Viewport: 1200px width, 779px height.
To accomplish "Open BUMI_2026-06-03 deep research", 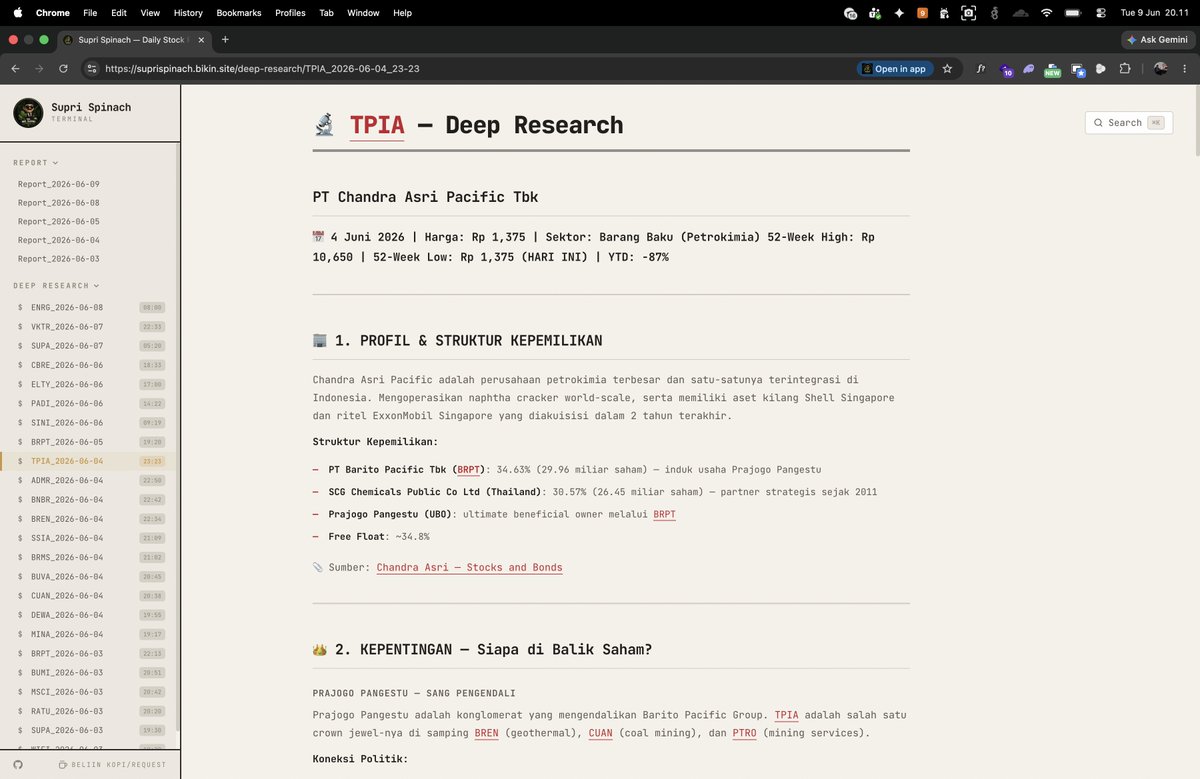I will [90, 673].
